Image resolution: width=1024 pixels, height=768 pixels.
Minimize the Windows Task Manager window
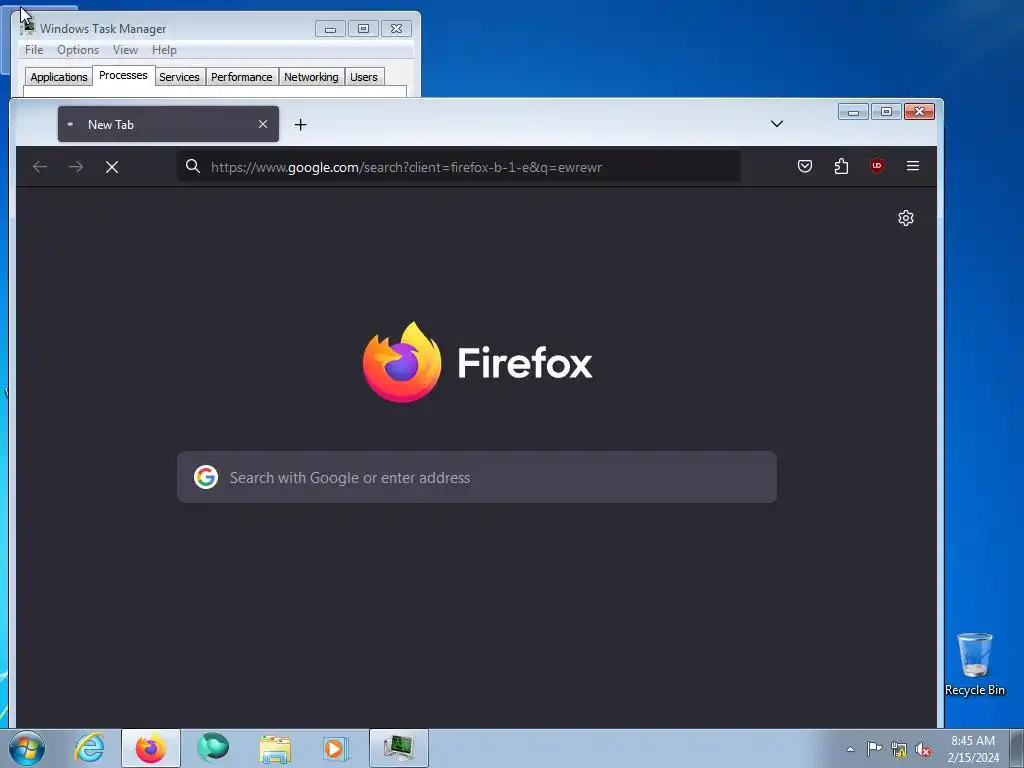click(330, 29)
